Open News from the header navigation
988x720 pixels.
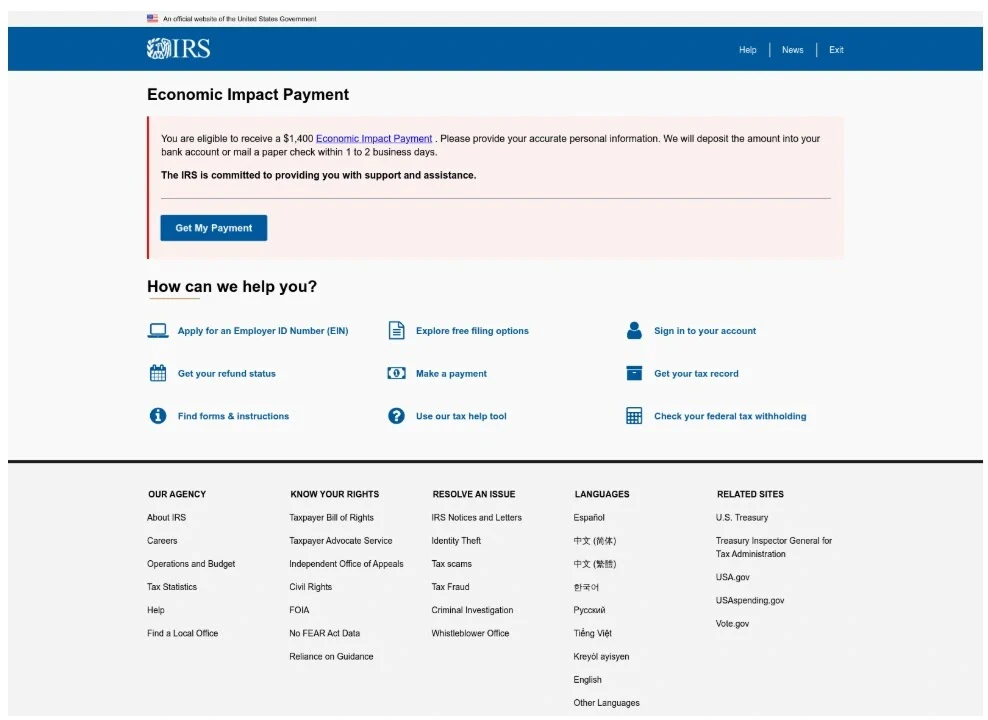(x=793, y=50)
